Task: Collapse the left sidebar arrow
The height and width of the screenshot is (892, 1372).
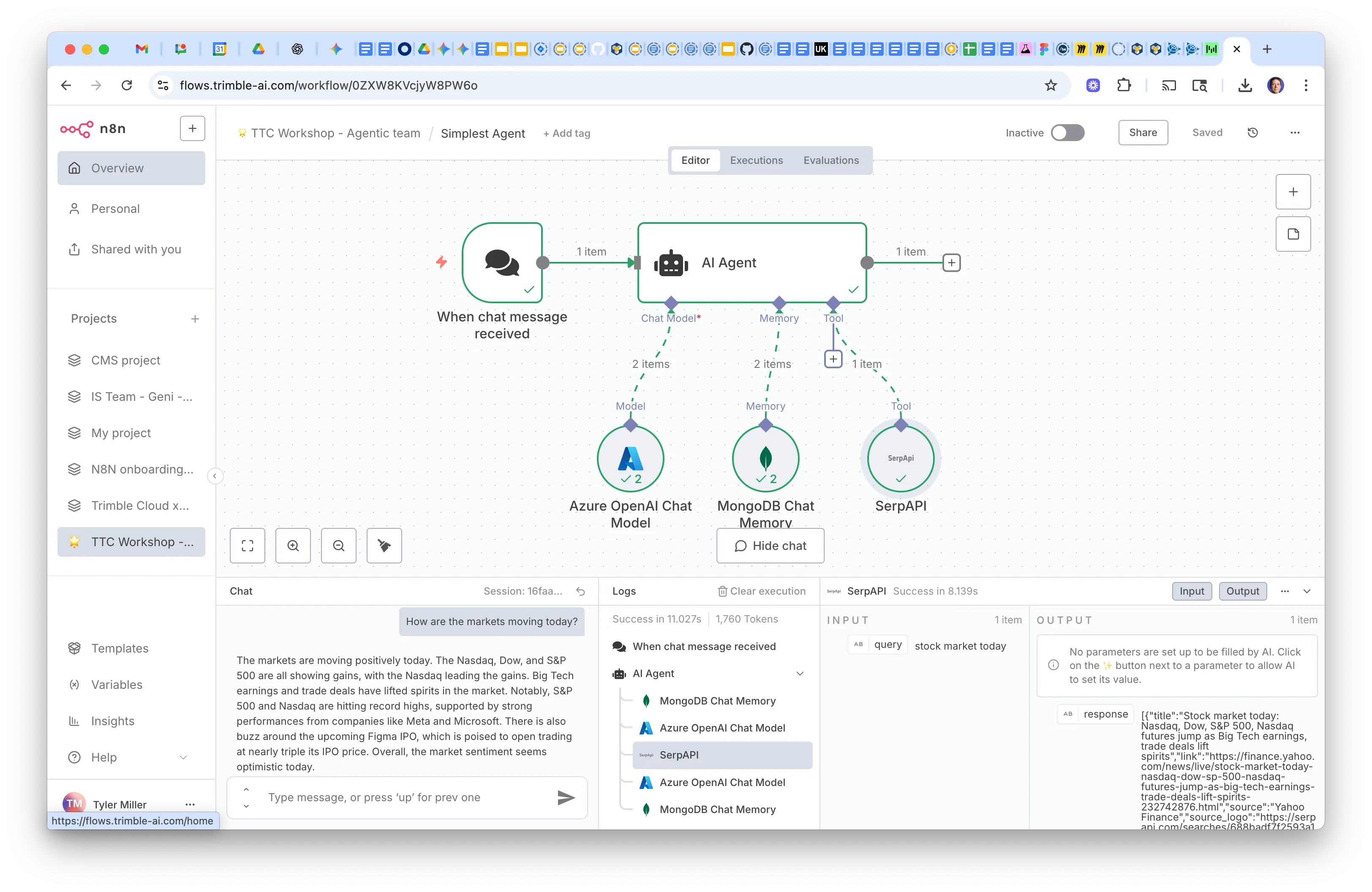Action: tap(215, 476)
